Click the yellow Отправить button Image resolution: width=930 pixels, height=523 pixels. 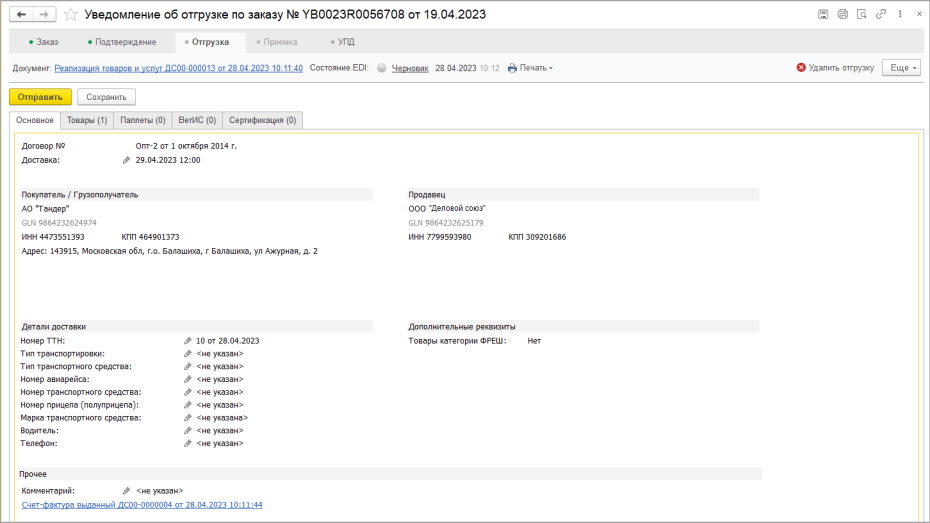pyautogui.click(x=40, y=97)
